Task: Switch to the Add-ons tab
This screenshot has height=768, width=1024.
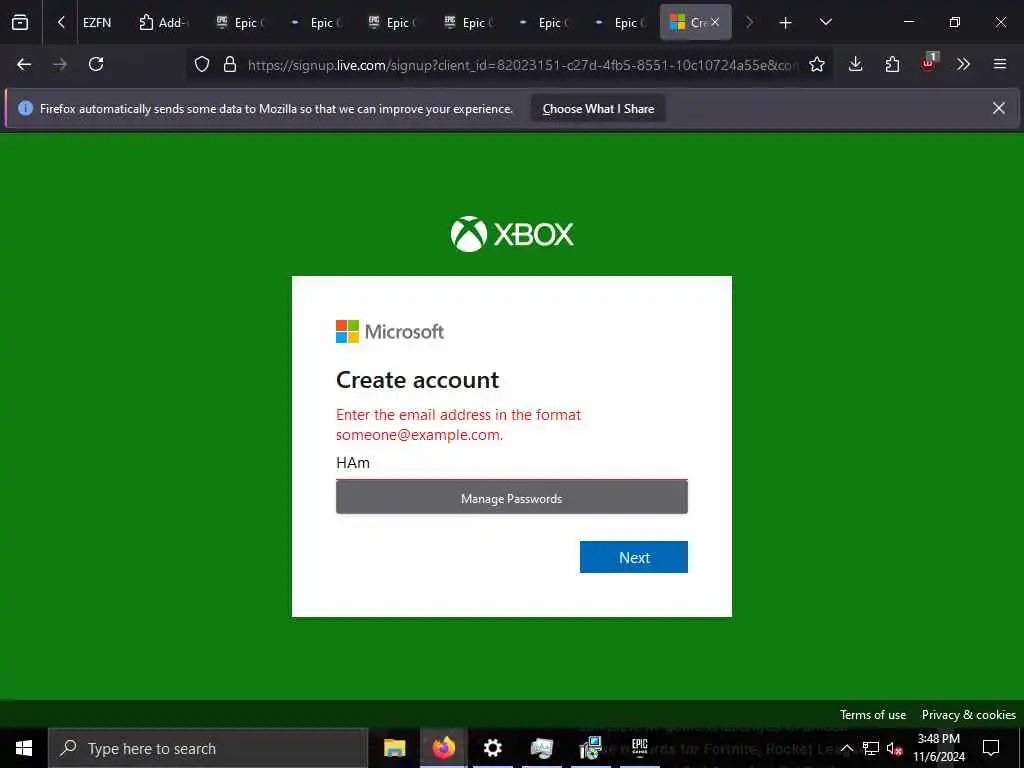Action: [164, 22]
